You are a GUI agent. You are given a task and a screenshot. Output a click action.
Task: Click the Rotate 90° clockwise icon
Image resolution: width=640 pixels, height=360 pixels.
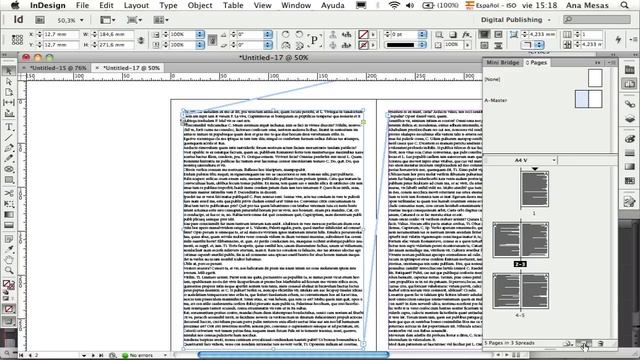pos(285,34)
